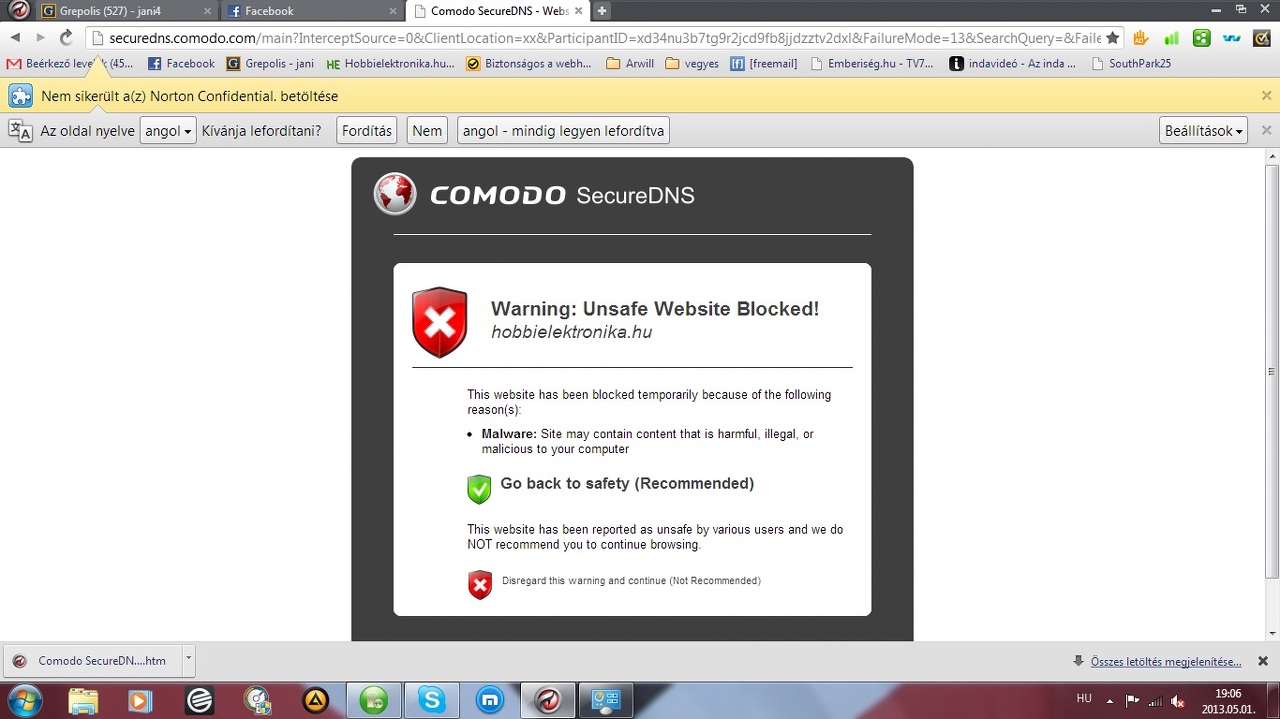The height and width of the screenshot is (719, 1280).
Task: Click the Comodo globe logo
Action: click(395, 194)
